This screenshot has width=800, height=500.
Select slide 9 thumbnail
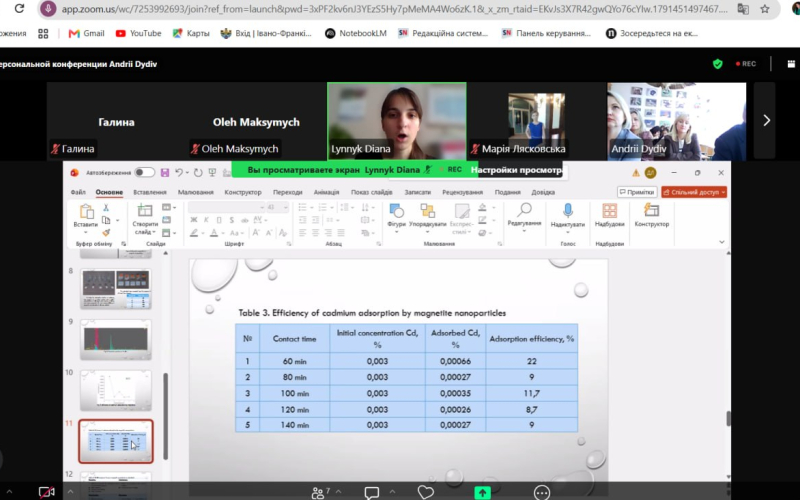coord(116,340)
